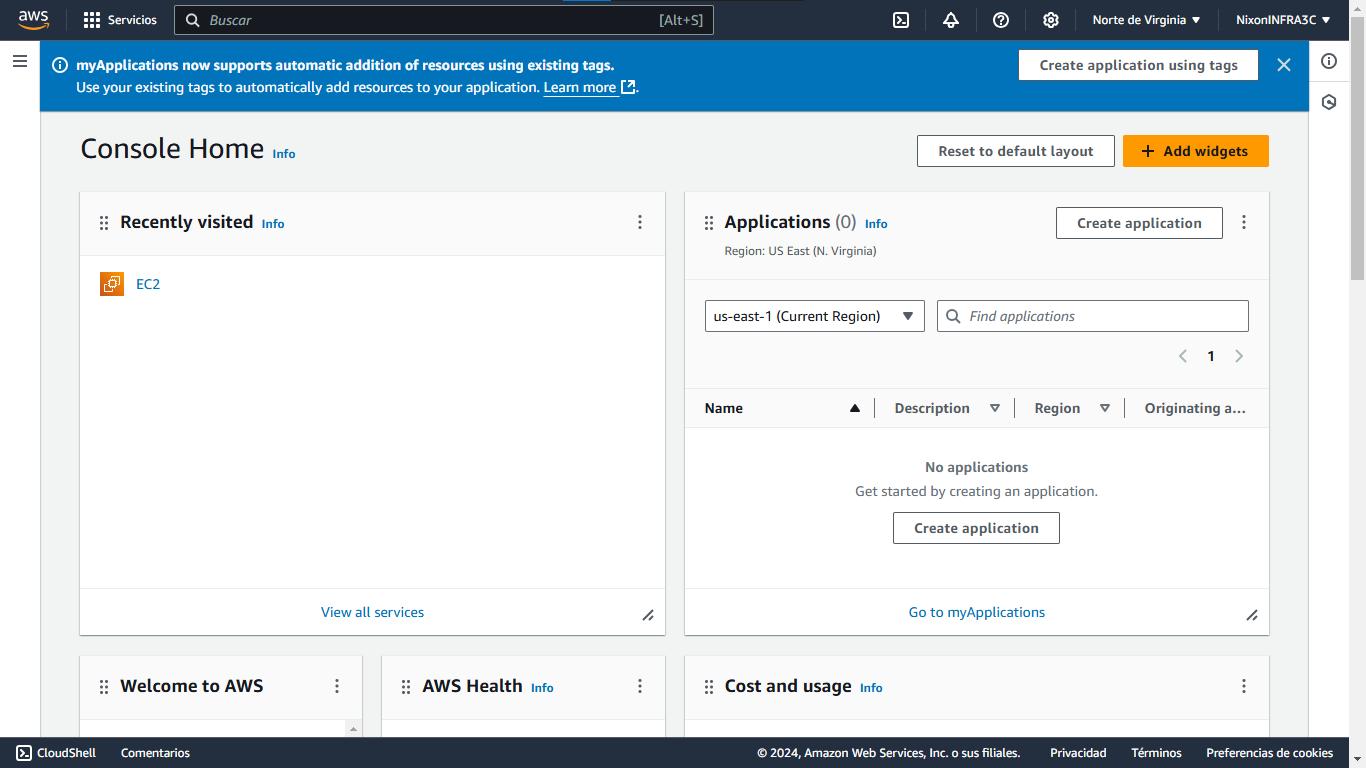The width and height of the screenshot is (1366, 768).
Task: Open Preferencias de cookies footer link
Action: click(x=1269, y=753)
